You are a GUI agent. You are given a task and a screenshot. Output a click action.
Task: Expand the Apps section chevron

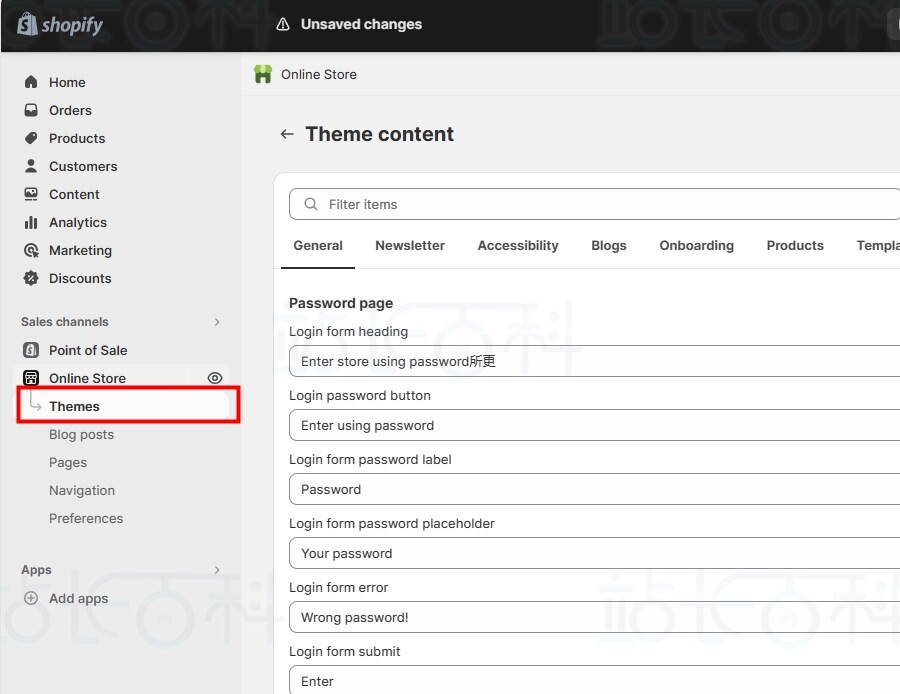coord(217,570)
